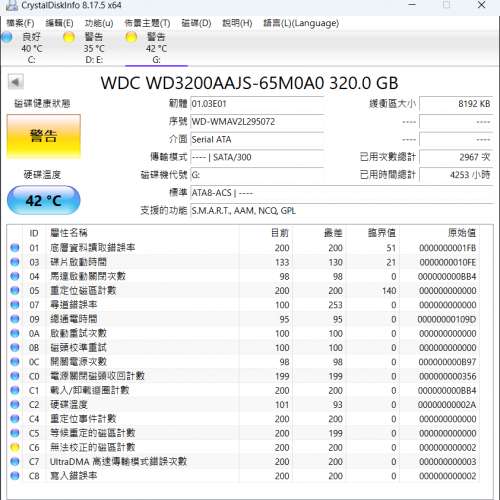Click the blue status icon in row C4
The height and width of the screenshot is (500, 500).
(15, 419)
